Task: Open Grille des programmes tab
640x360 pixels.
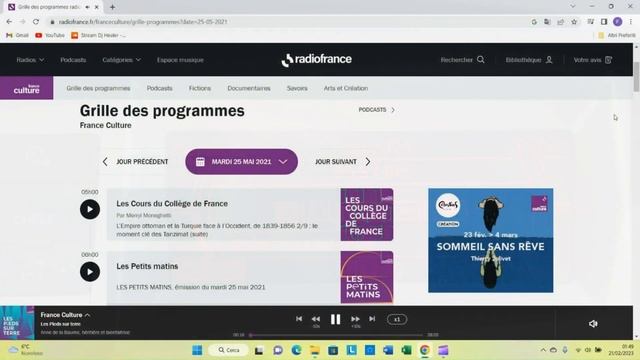Action: 98,88
